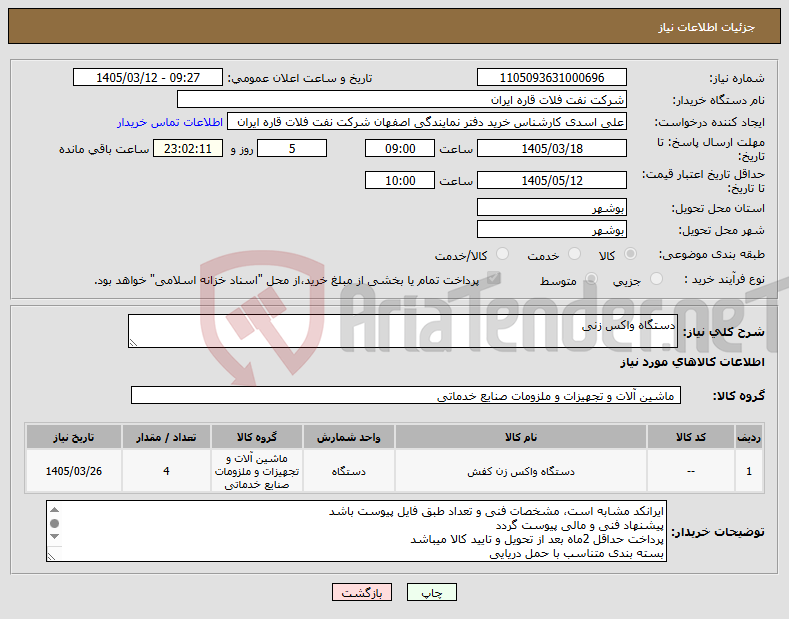Viewport: 789px width, 619px height.
Task: Click the deadline time field 09:00
Action: pyautogui.click(x=400, y=148)
